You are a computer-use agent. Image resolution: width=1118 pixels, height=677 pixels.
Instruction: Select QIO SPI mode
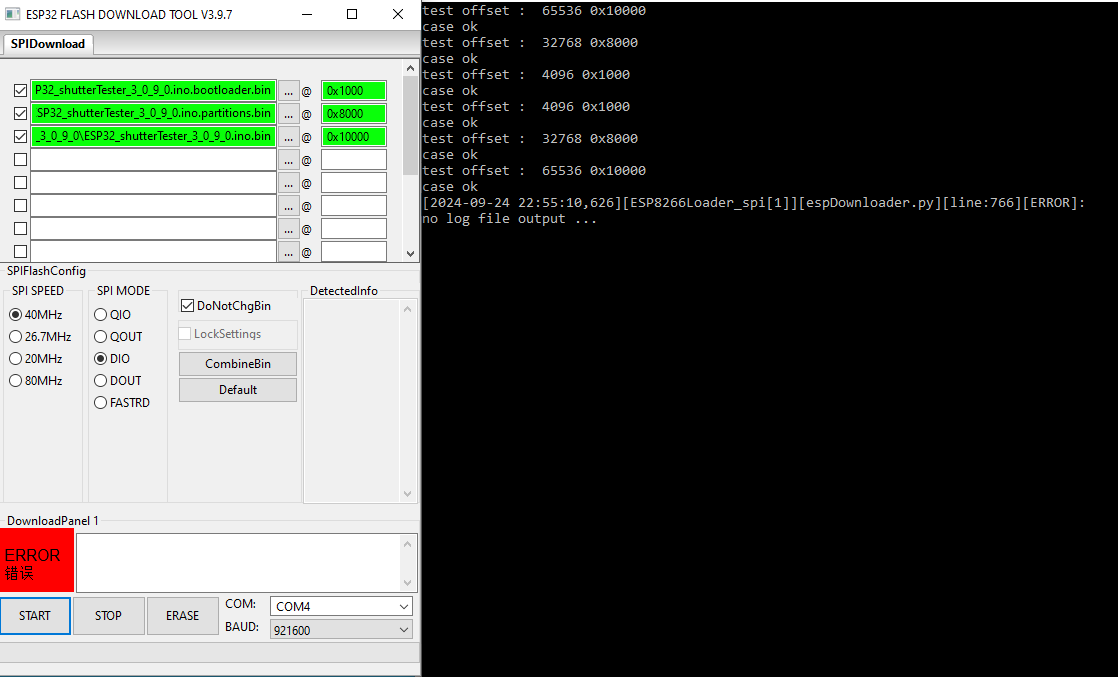coord(101,315)
